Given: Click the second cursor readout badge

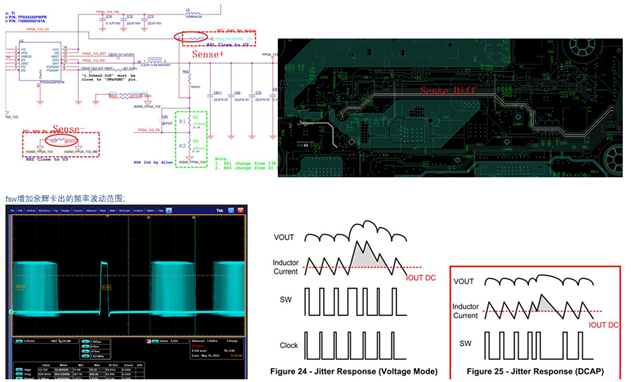Looking at the screenshot, I should [85, 346].
